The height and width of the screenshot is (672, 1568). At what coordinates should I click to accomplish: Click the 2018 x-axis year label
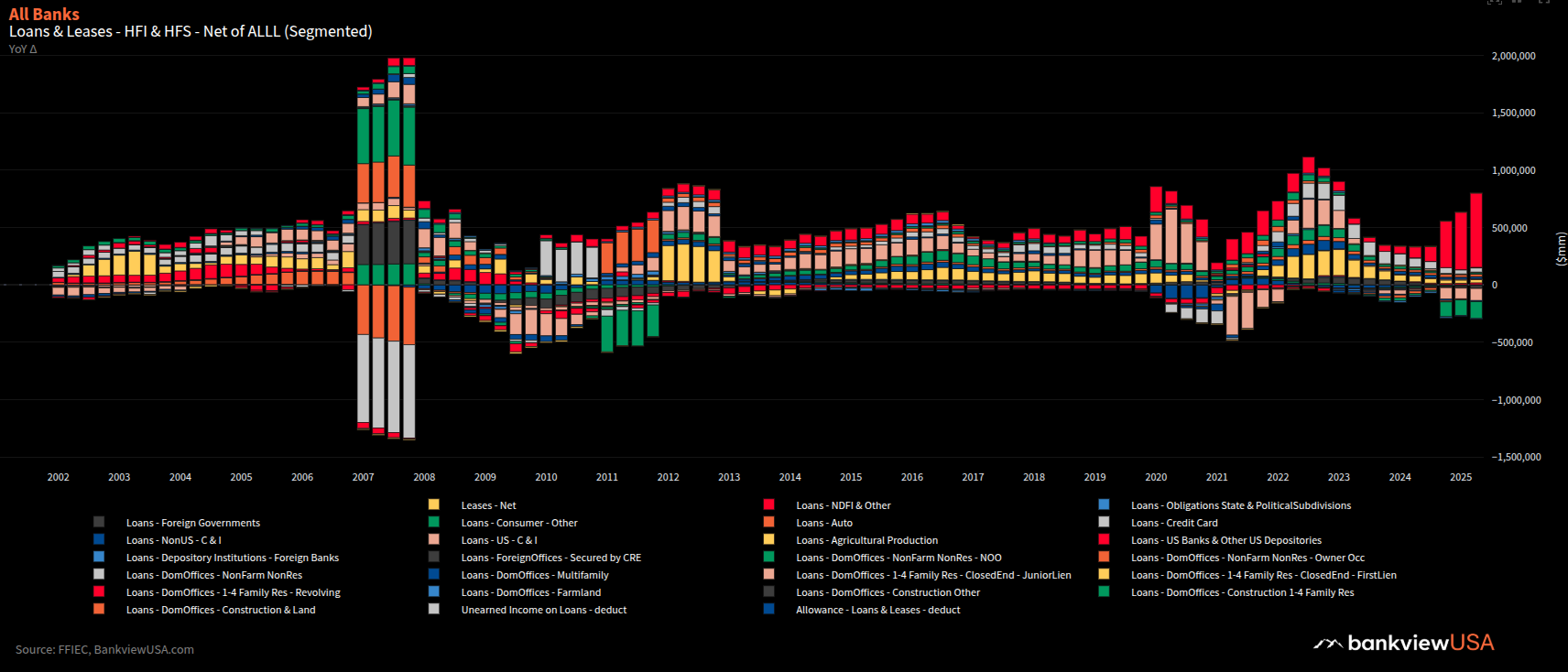pyautogui.click(x=1034, y=477)
